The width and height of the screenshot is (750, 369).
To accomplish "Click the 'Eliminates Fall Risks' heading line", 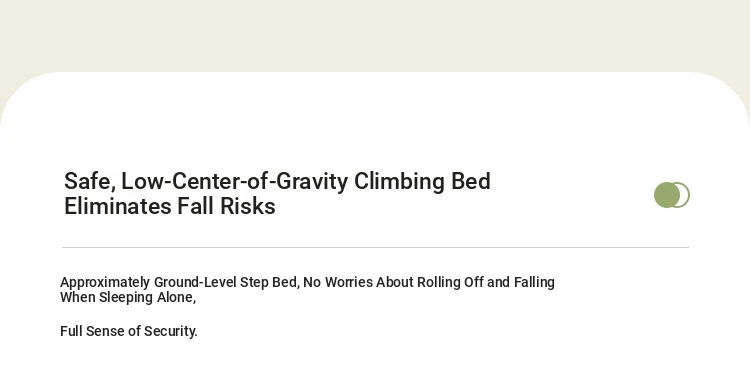I will (x=170, y=206).
